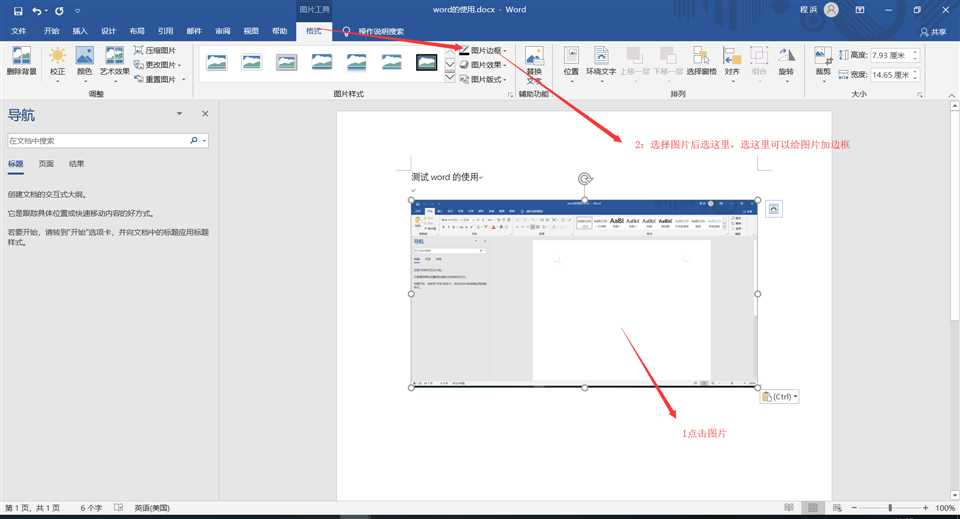Switch to read mode view icon
The width and height of the screenshot is (960, 519).
[x=789, y=508]
